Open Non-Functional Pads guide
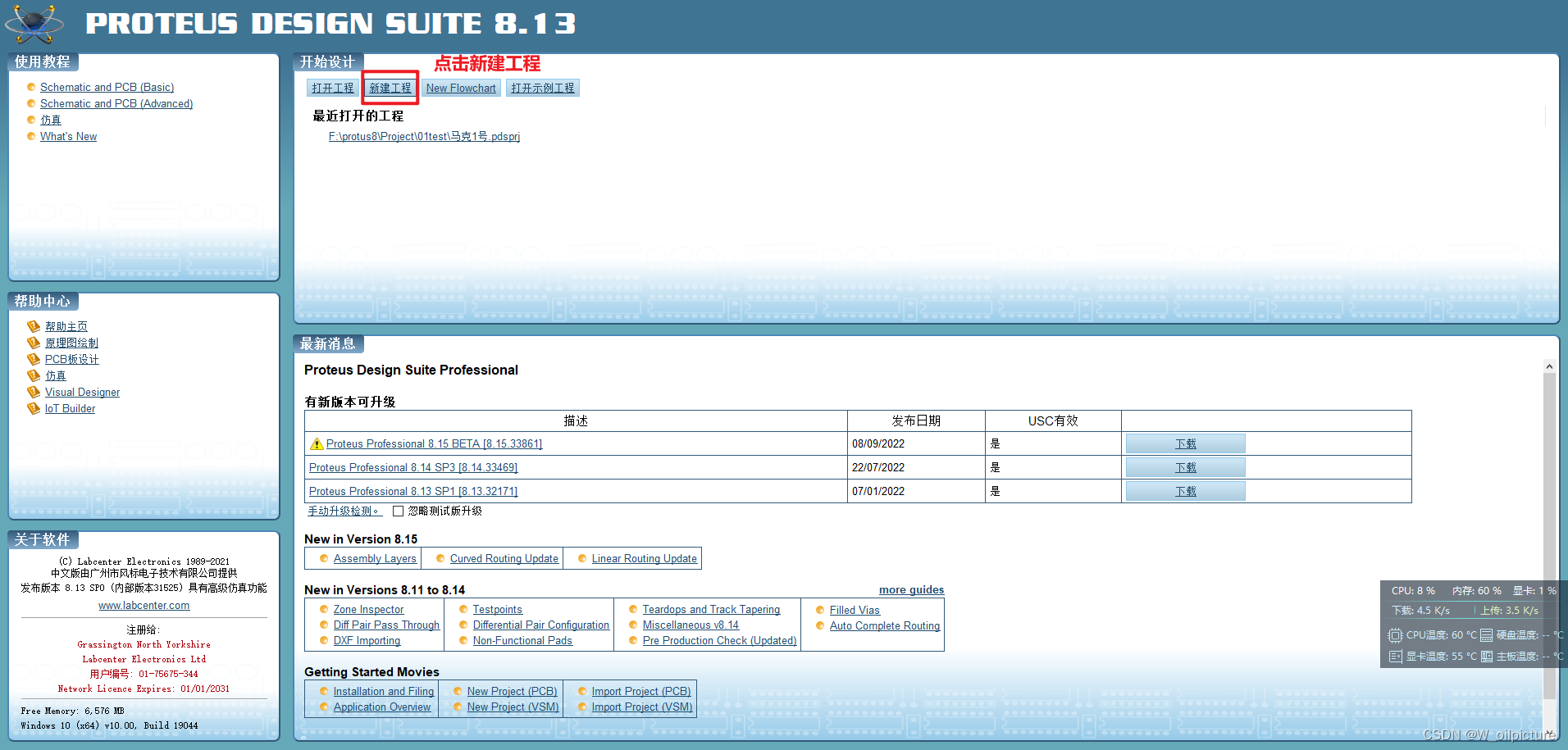Viewport: 1568px width, 750px height. click(x=522, y=640)
